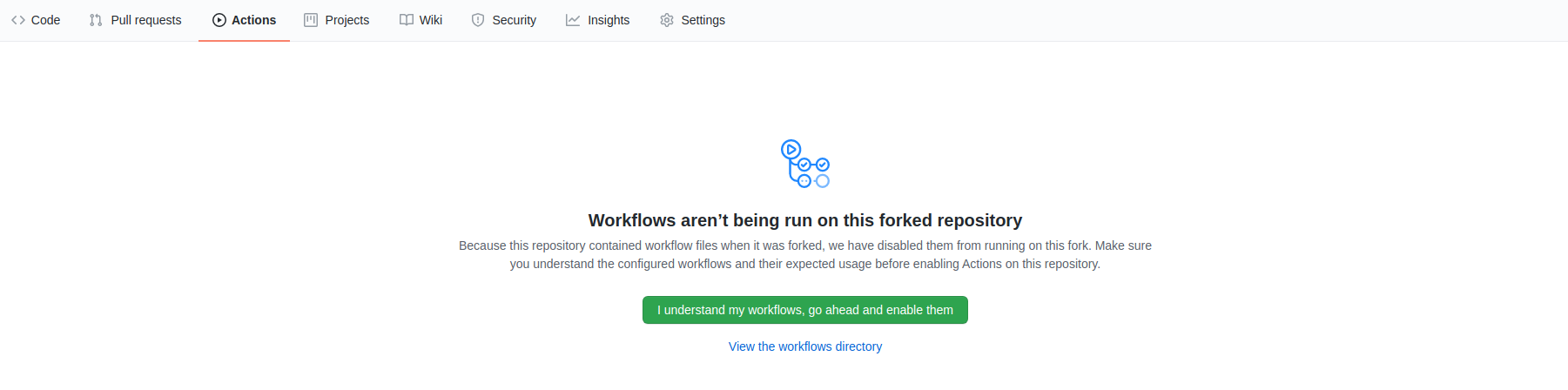
Task: Select the Actions tab
Action: point(244,20)
